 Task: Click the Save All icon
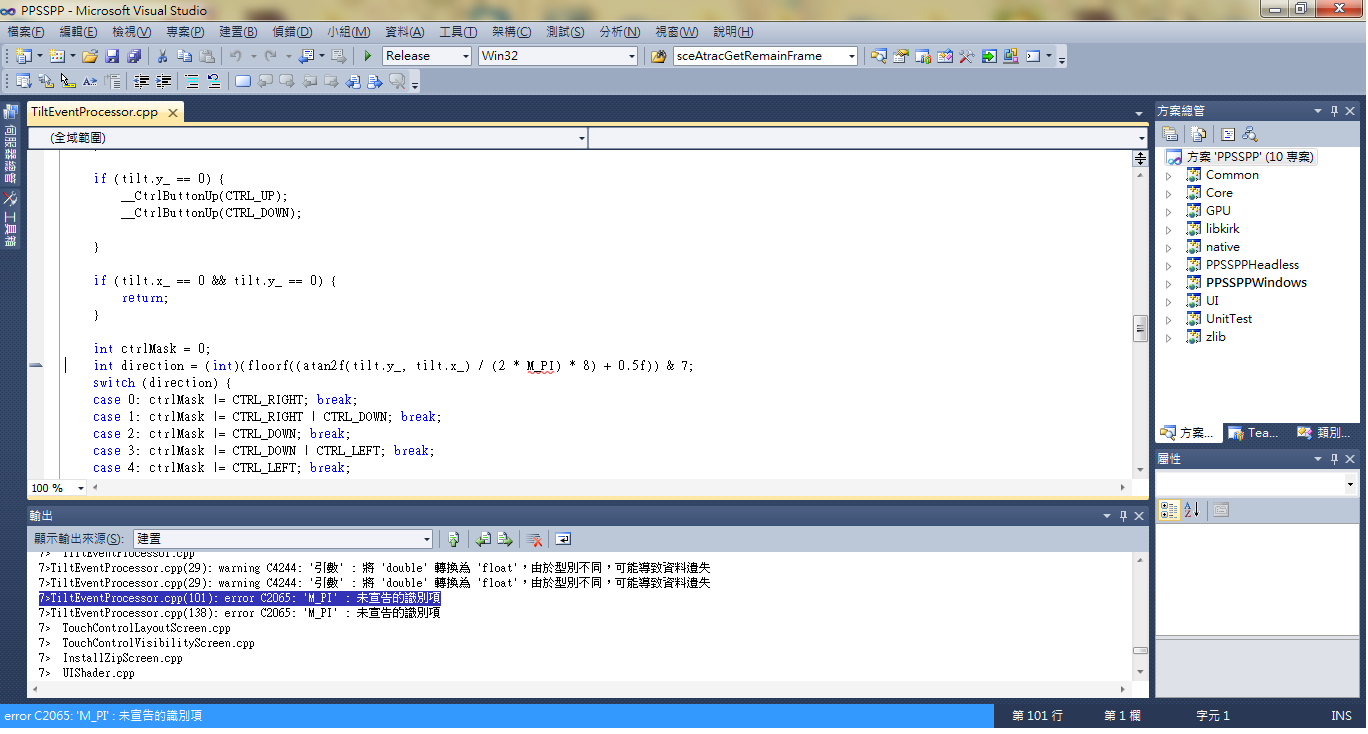(134, 56)
